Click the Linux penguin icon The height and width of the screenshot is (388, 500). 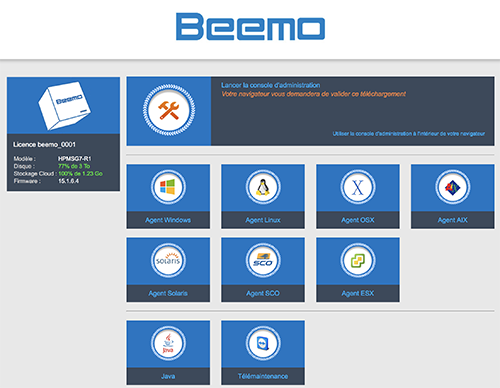coord(263,187)
